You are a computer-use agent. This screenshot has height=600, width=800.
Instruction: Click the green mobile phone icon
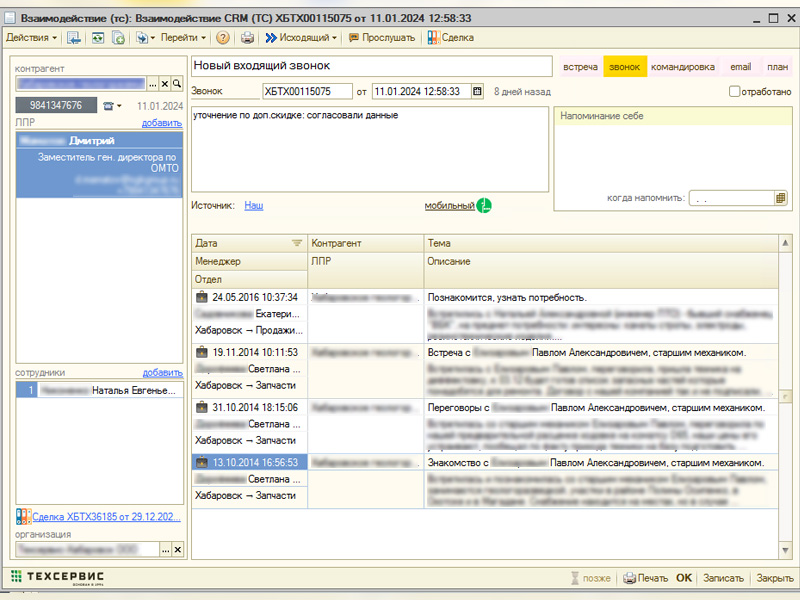(484, 205)
